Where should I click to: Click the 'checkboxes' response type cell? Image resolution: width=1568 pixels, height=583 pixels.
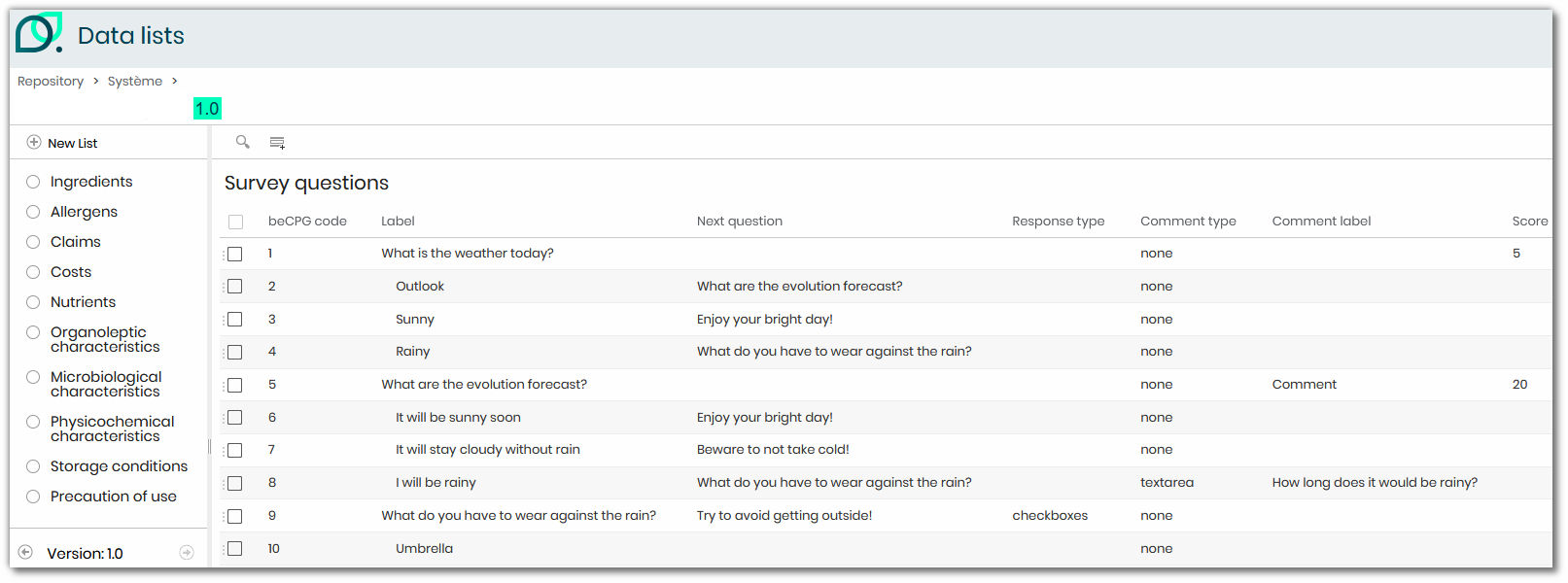[1050, 515]
